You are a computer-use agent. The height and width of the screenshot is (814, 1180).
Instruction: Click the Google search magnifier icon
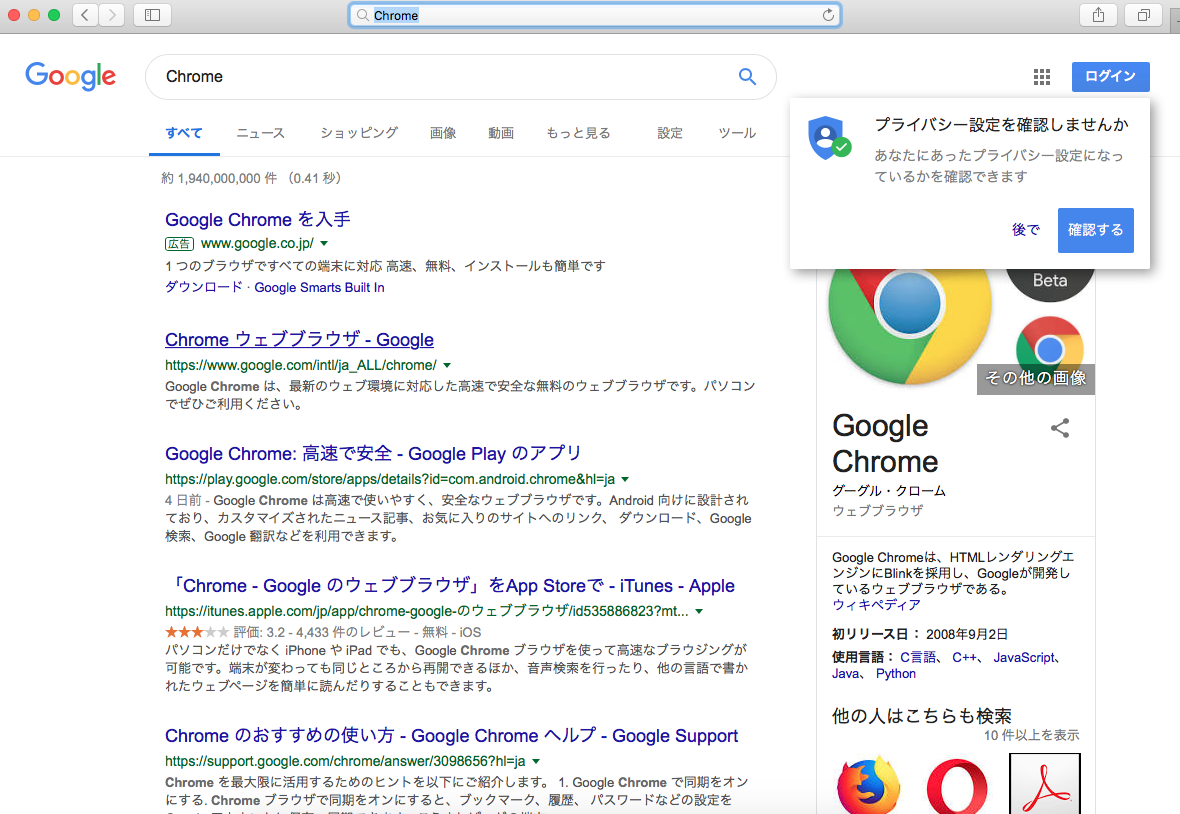tap(747, 77)
